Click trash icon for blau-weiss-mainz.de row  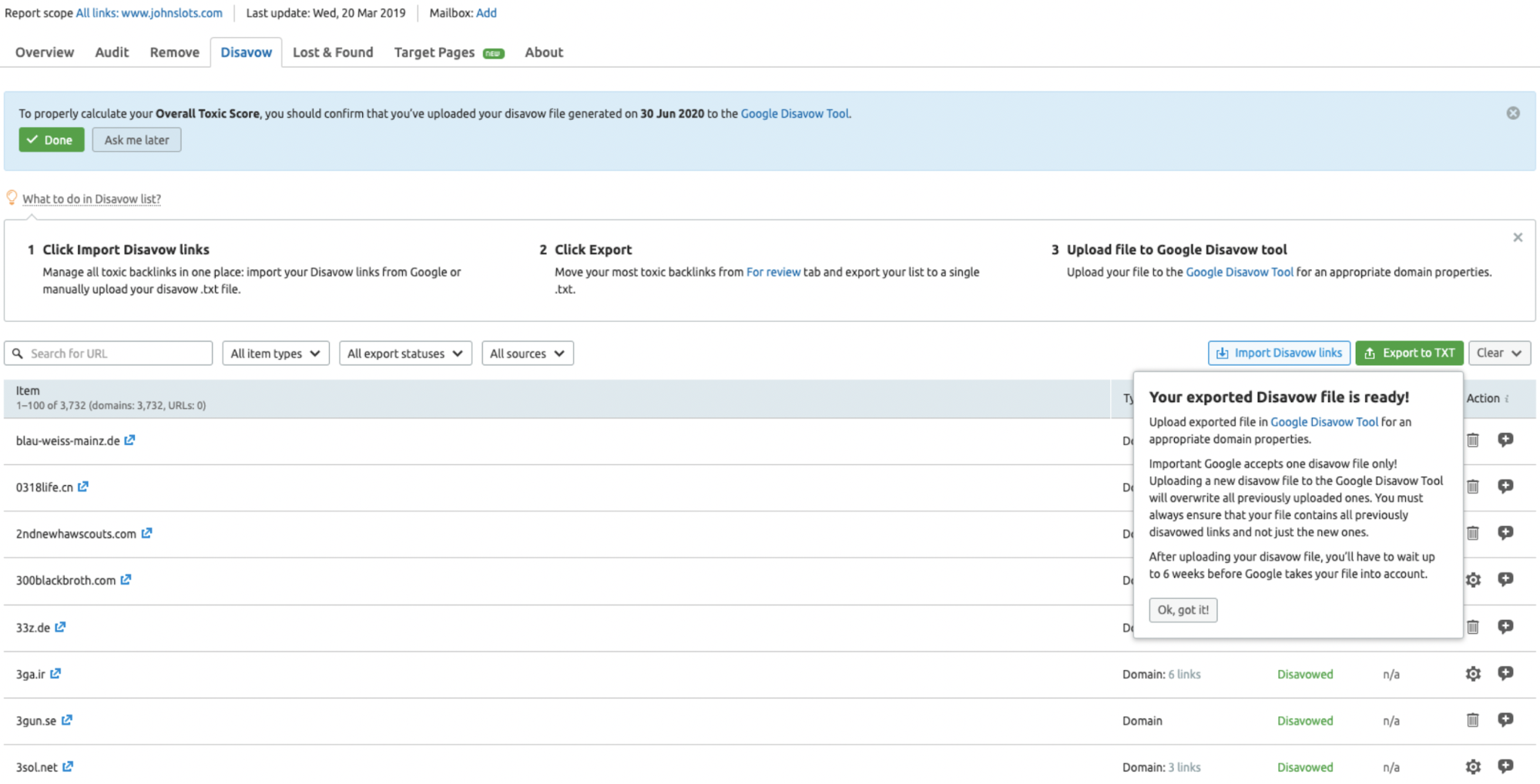[x=1472, y=440]
